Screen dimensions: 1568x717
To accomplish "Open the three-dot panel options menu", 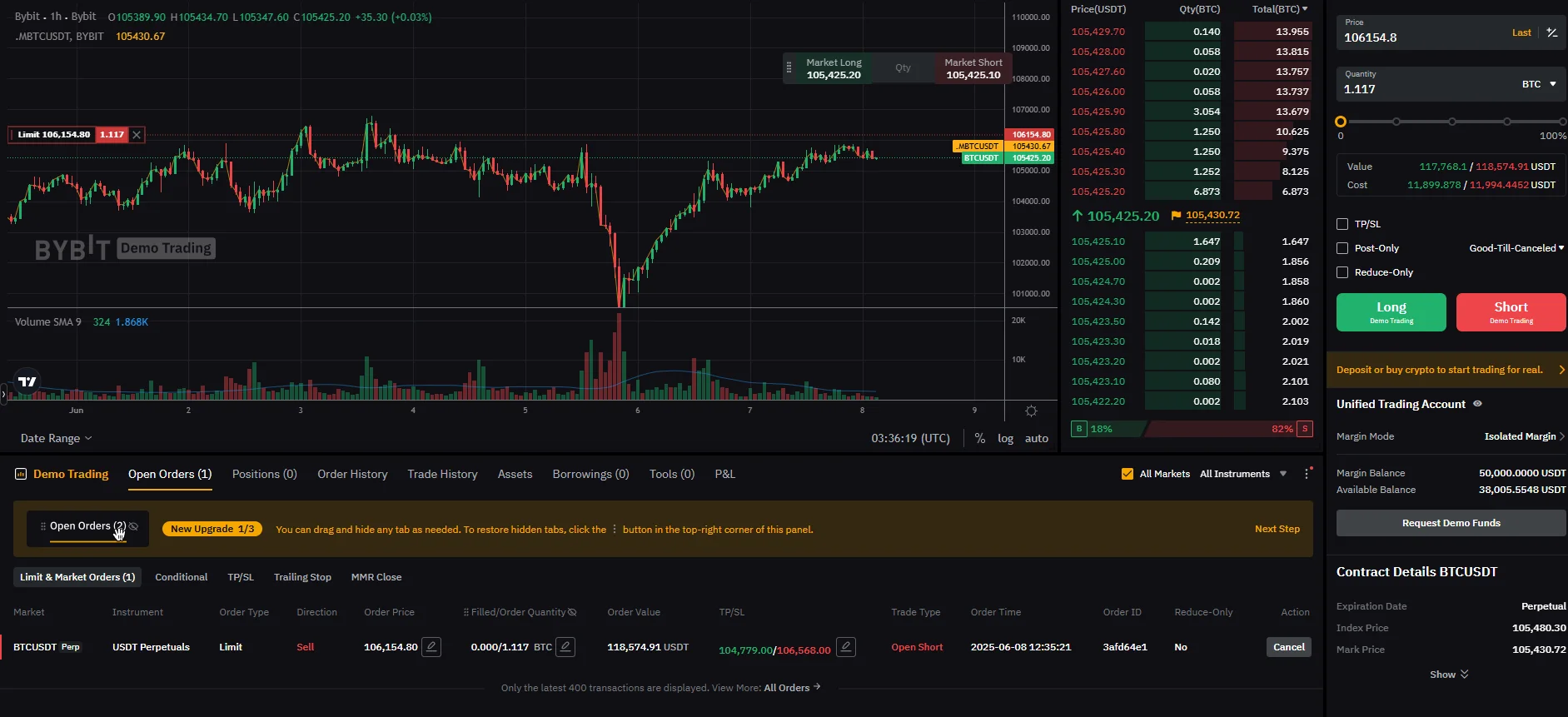I will point(1307,474).
